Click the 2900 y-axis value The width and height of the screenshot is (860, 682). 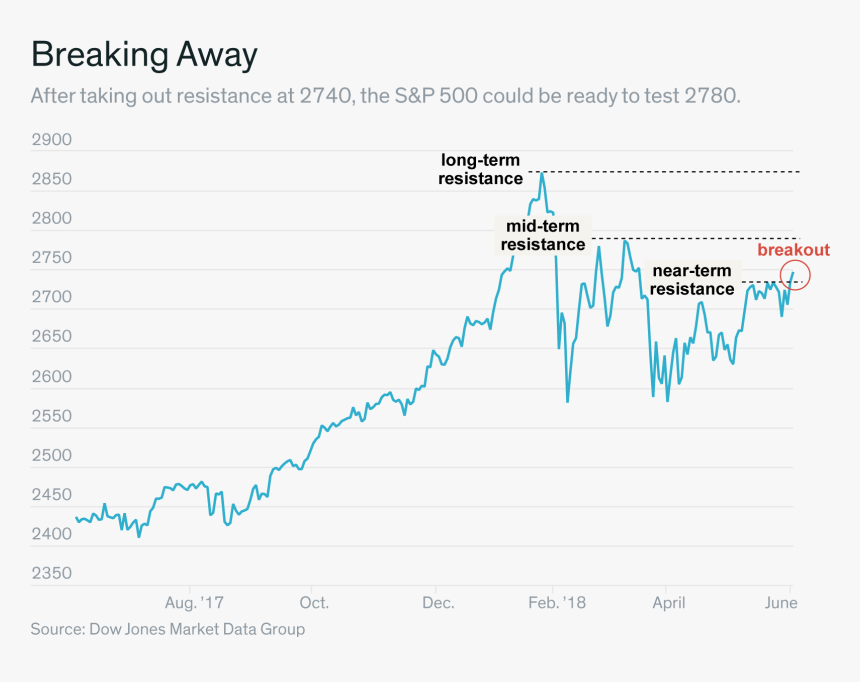point(52,140)
